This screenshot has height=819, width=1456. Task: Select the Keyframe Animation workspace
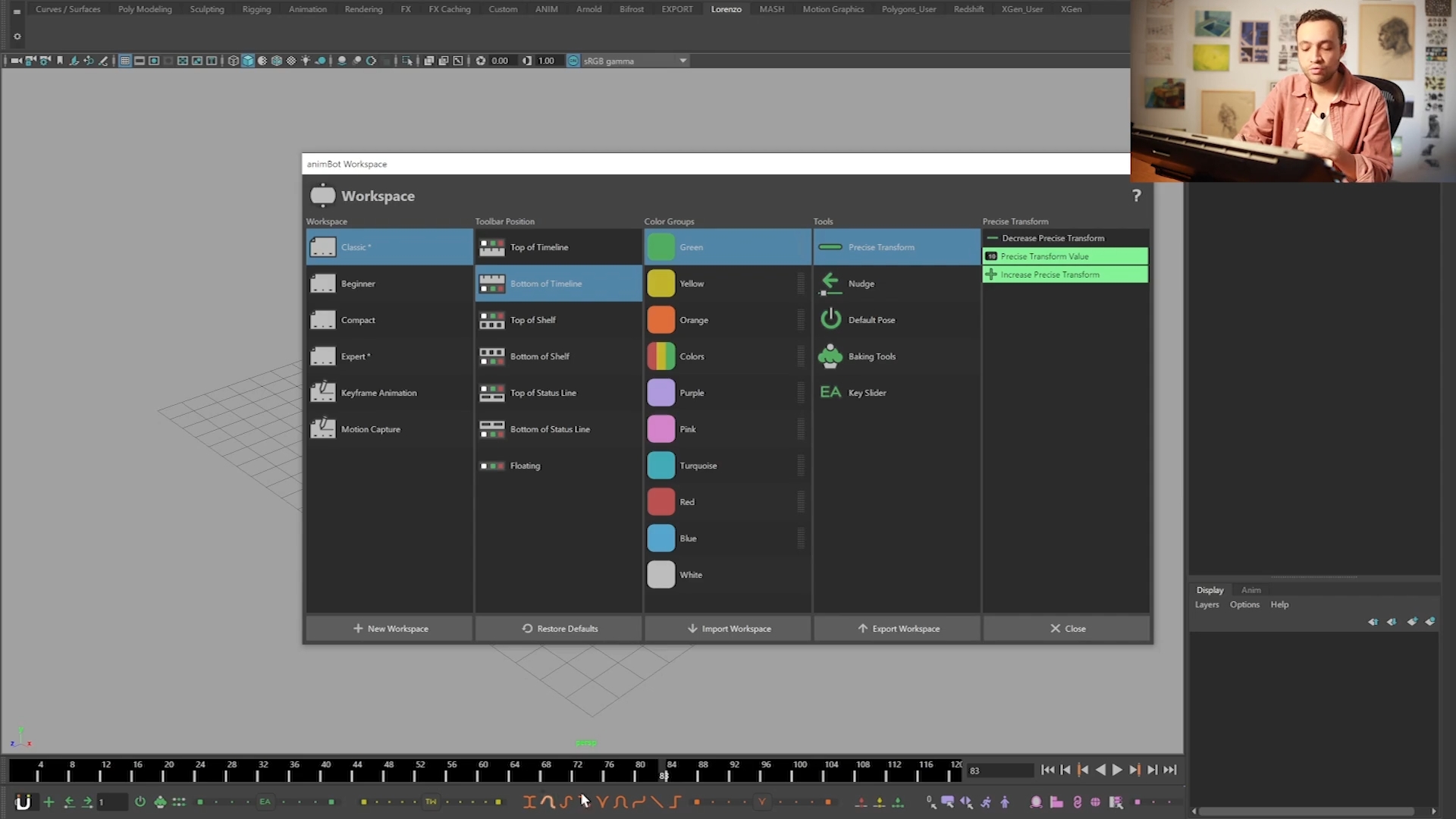pyautogui.click(x=389, y=393)
